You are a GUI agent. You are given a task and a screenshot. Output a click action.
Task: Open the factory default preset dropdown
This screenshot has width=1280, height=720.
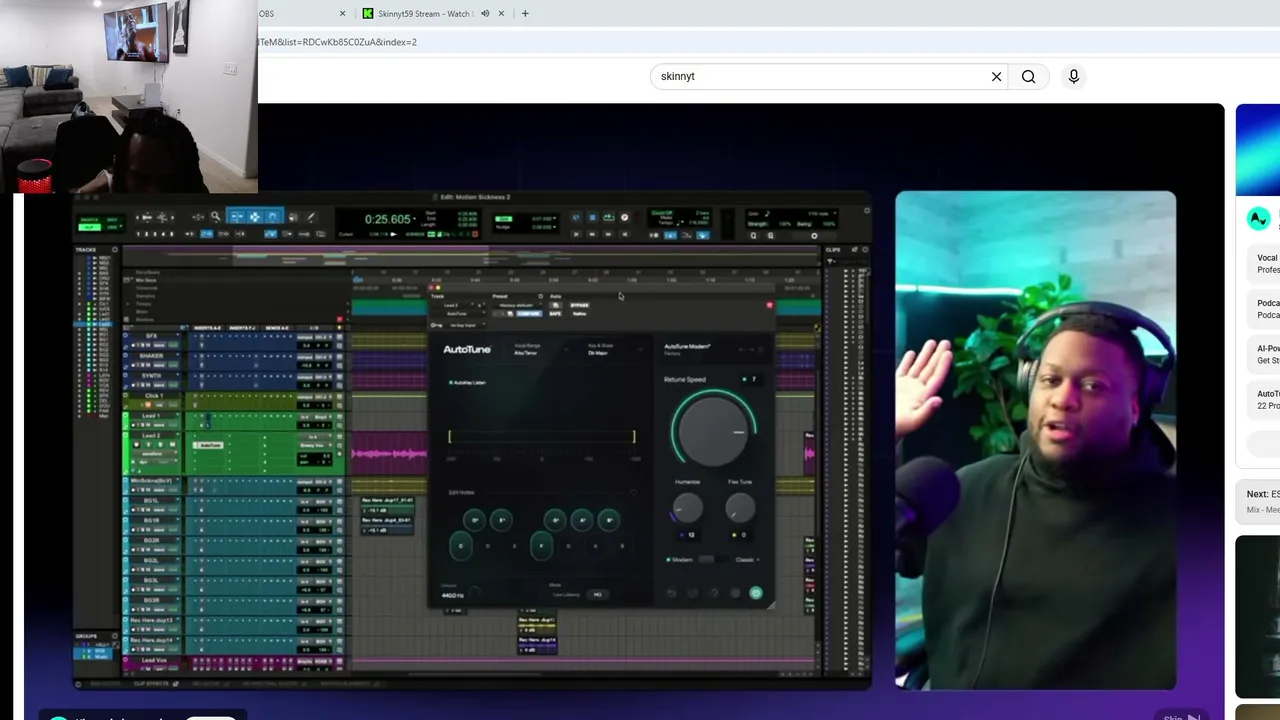[x=517, y=305]
